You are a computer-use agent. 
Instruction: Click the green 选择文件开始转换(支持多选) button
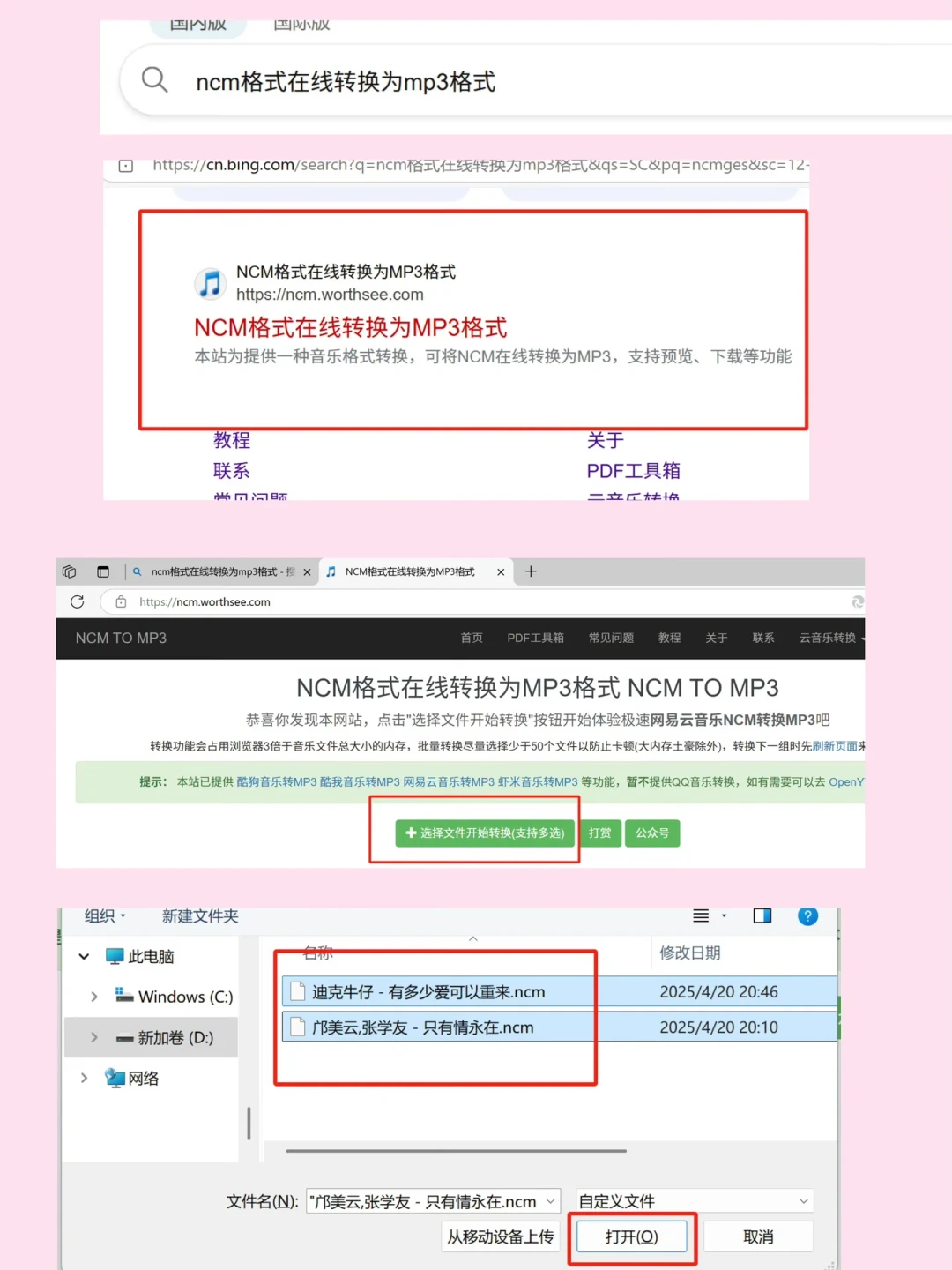485,833
